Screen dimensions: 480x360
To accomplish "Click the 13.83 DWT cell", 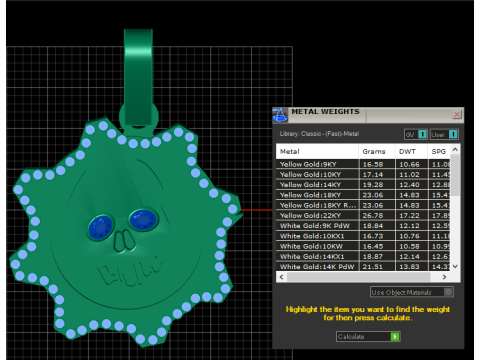I will (x=411, y=266).
